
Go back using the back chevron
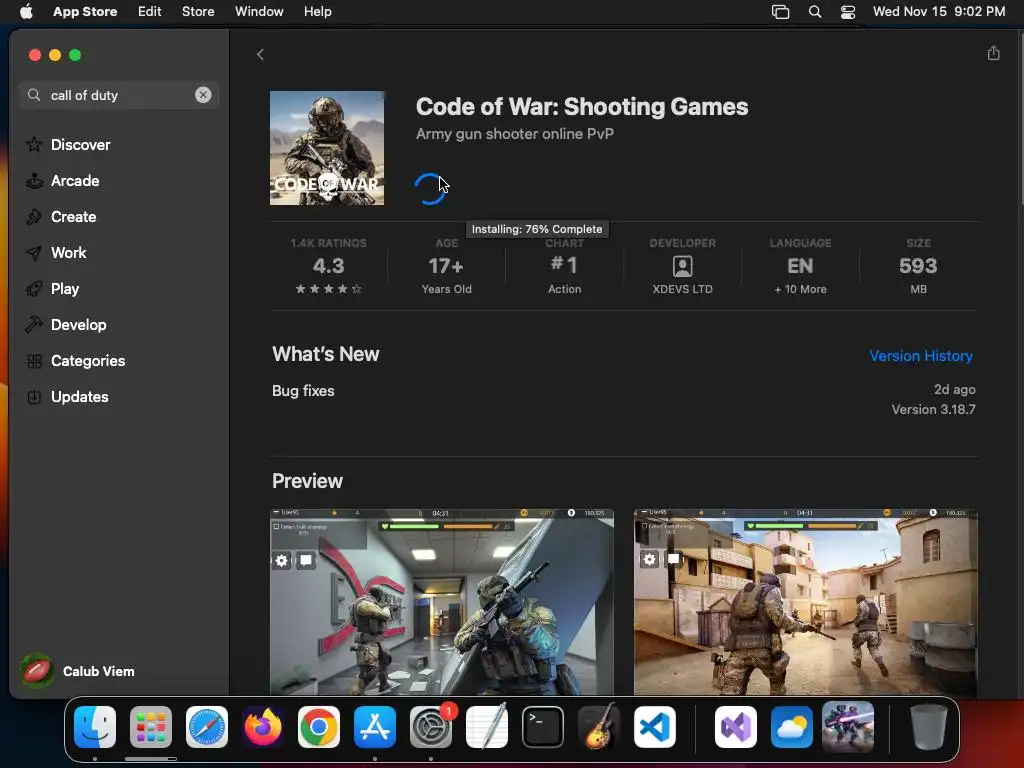click(x=260, y=55)
